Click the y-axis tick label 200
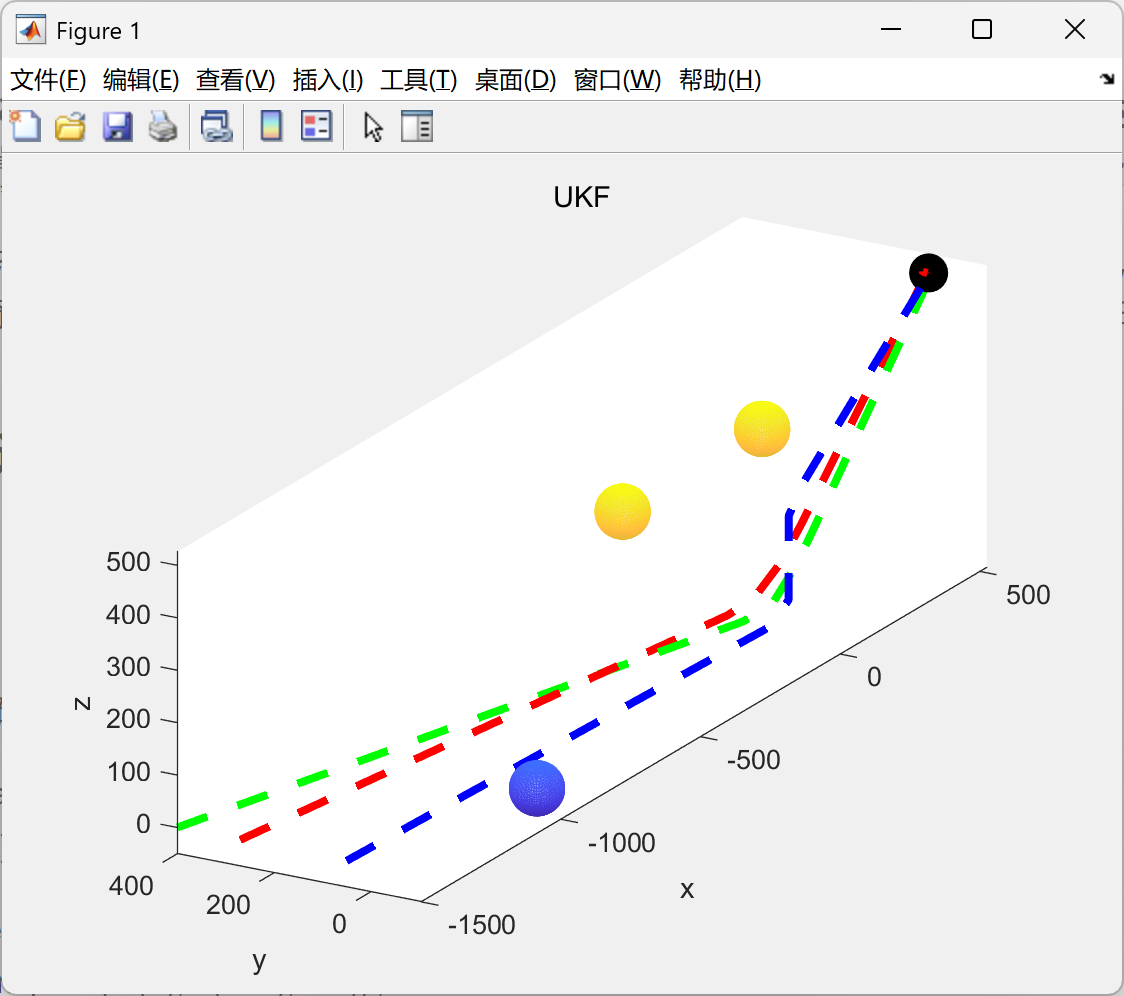The image size is (1124, 996). click(x=228, y=905)
